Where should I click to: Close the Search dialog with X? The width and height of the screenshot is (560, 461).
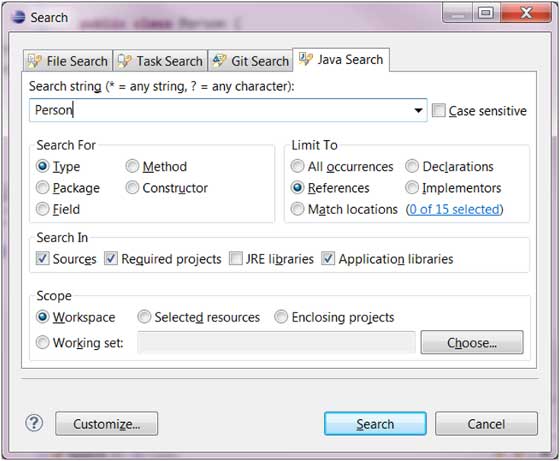pyautogui.click(x=526, y=13)
